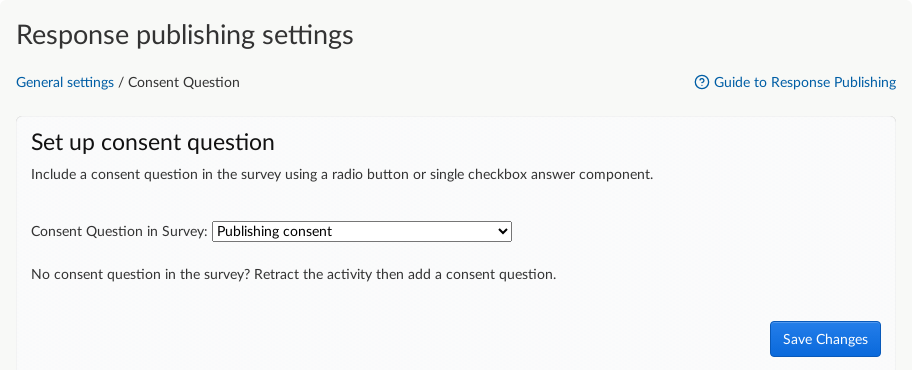Click the question-mark help circle icon
Screen dimensions: 912x370
tap(702, 83)
